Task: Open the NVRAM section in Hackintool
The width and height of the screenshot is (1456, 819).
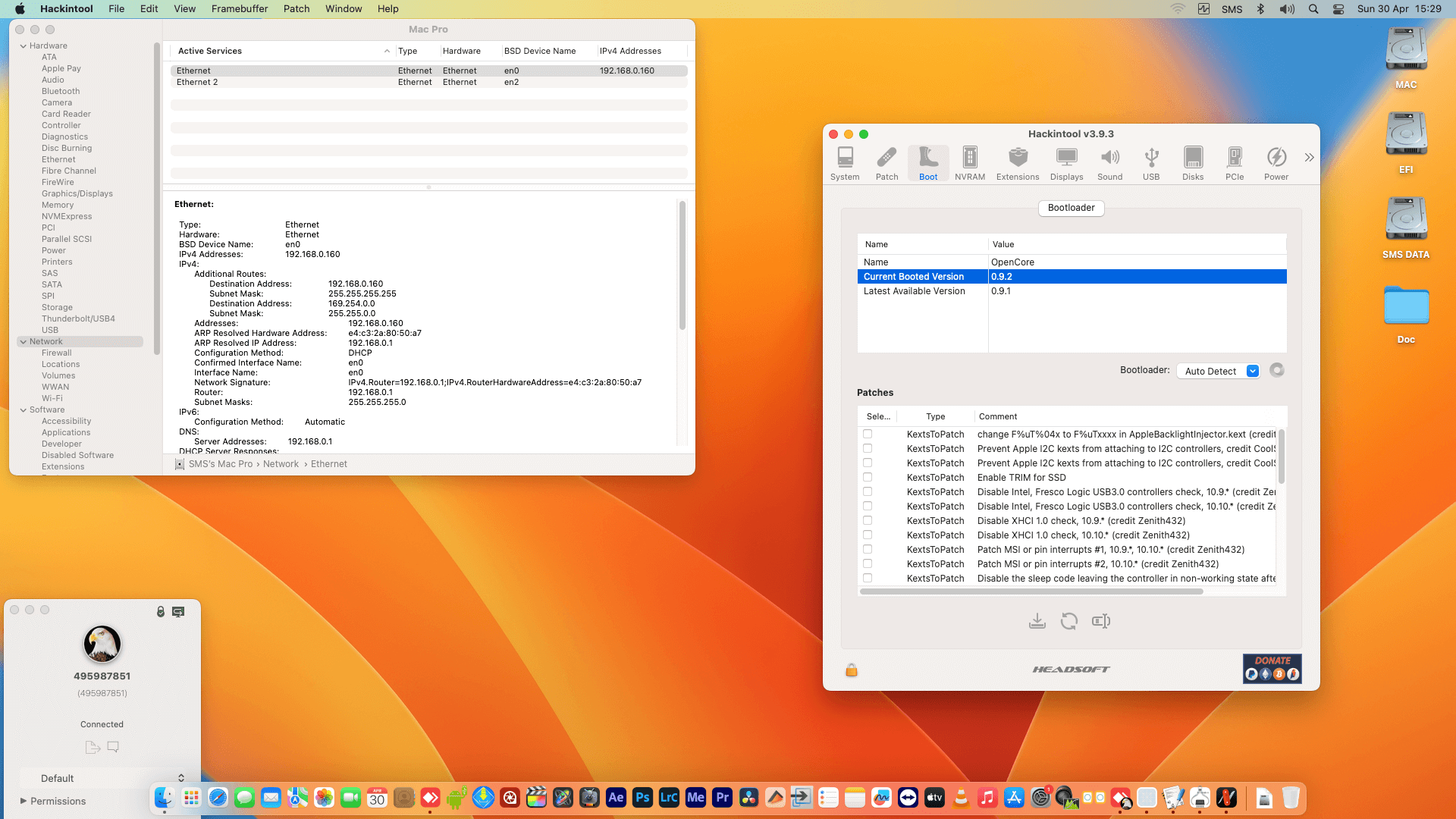Action: pyautogui.click(x=970, y=163)
